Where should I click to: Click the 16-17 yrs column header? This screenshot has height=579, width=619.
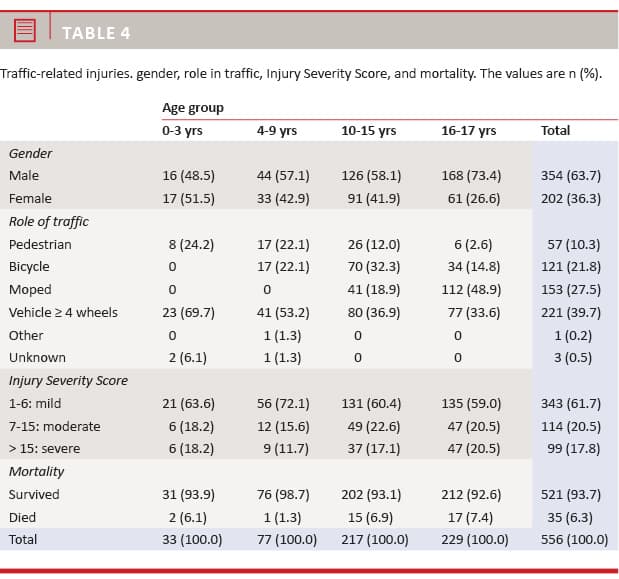click(468, 131)
